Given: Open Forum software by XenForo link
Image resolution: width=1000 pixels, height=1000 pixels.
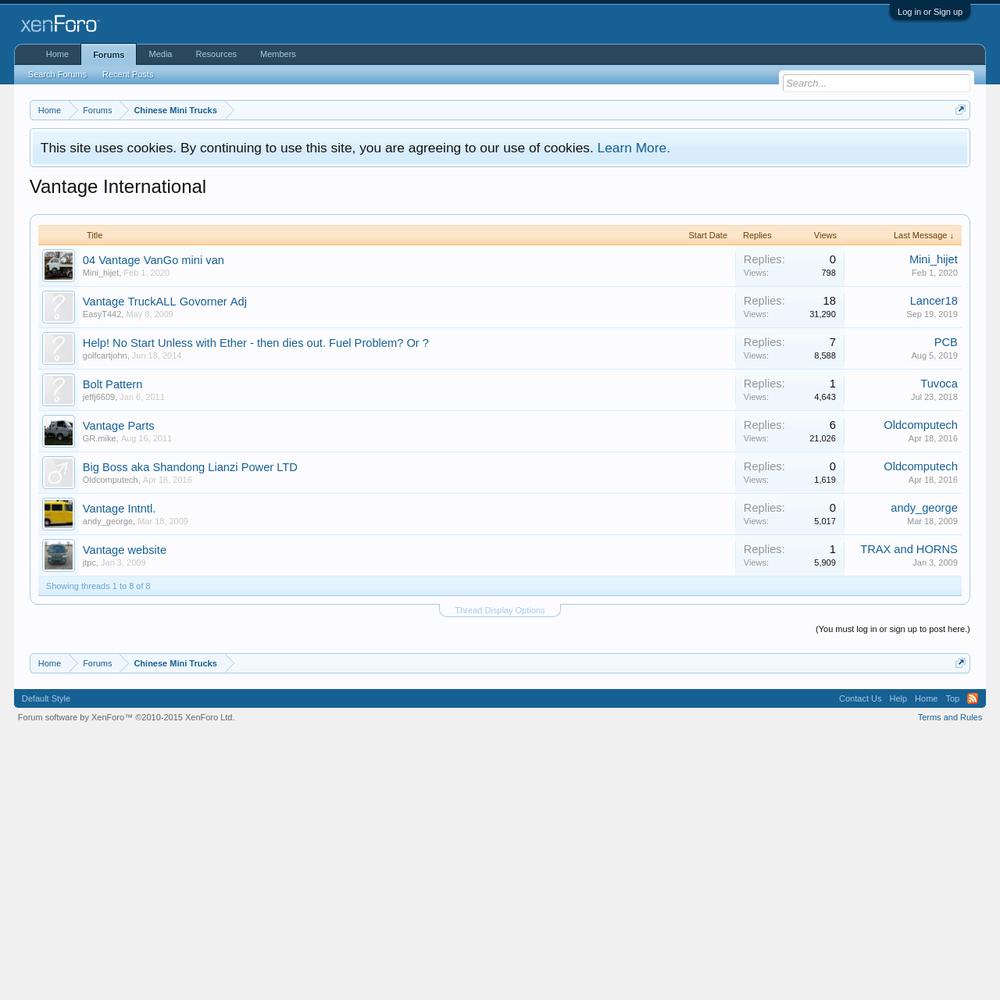Looking at the screenshot, I should (126, 717).
